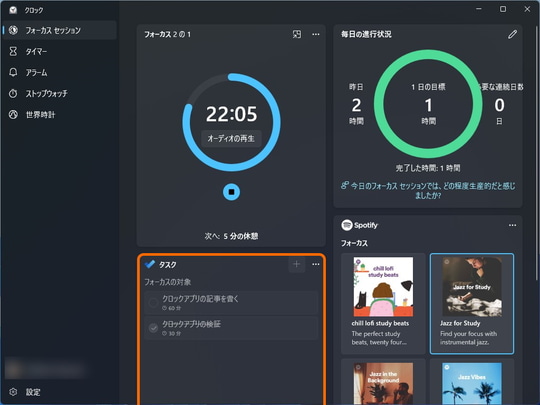Click the 毎日の進行状況 heading
The width and height of the screenshot is (540, 405).
(366, 34)
